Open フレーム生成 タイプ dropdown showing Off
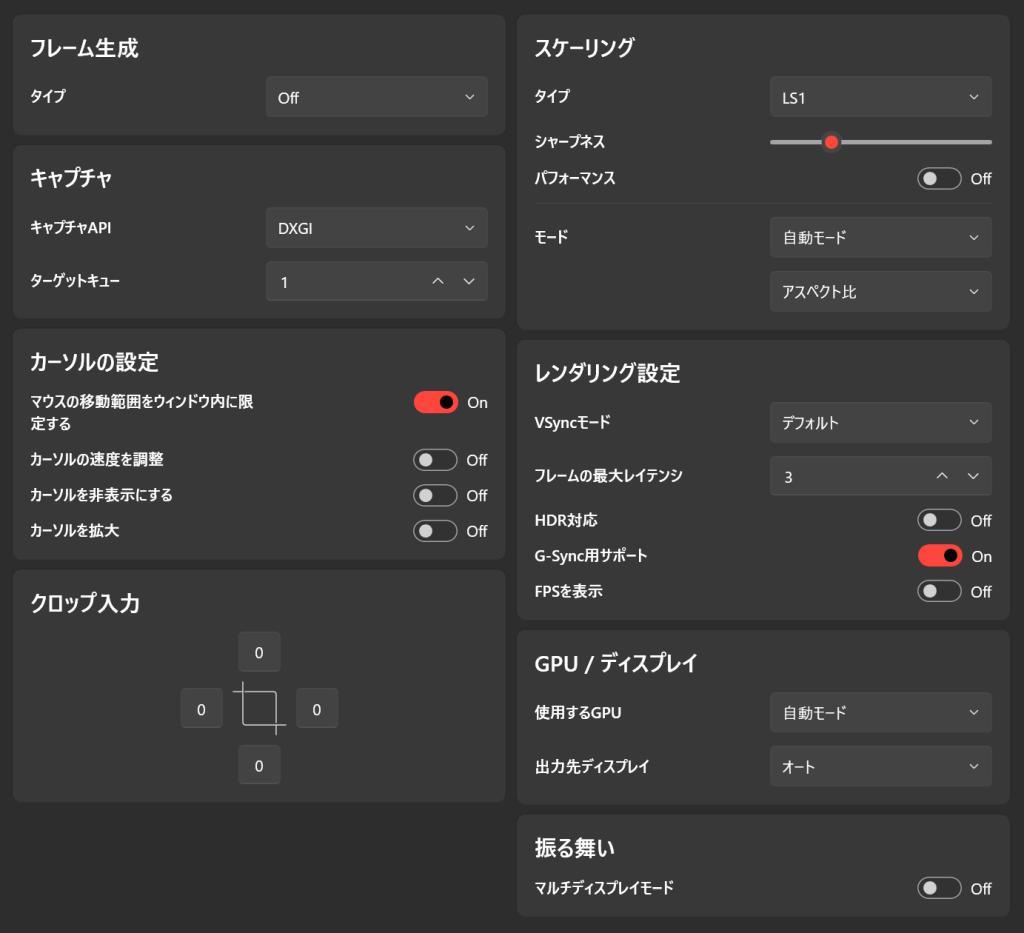The image size is (1024, 933). pyautogui.click(x=376, y=98)
